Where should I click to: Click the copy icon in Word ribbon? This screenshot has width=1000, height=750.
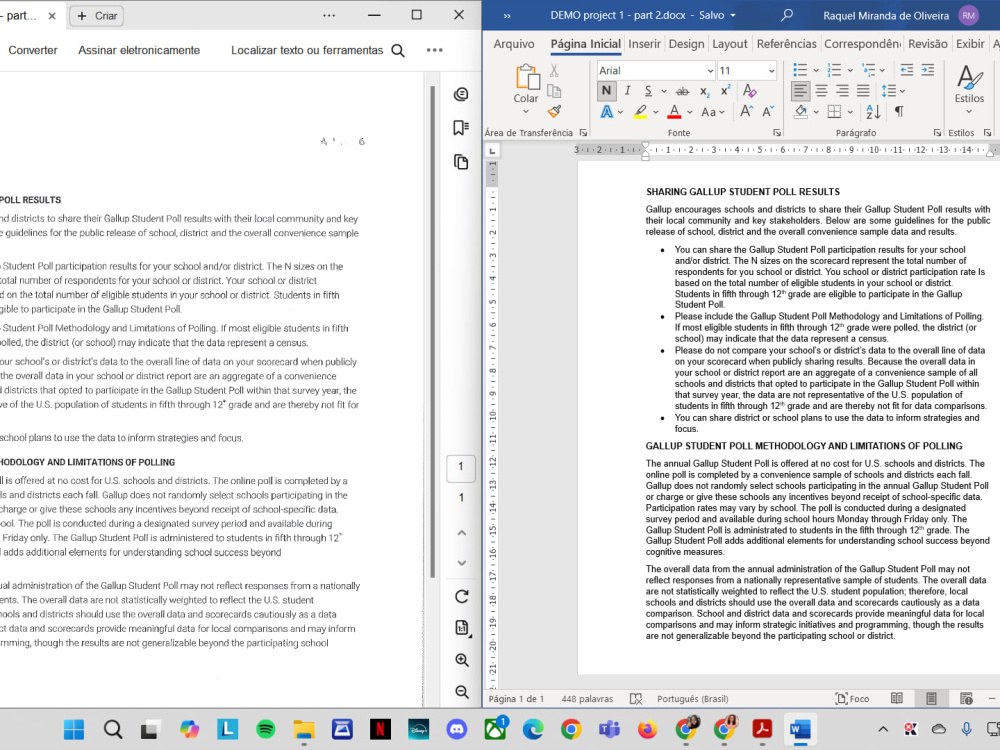(x=554, y=91)
